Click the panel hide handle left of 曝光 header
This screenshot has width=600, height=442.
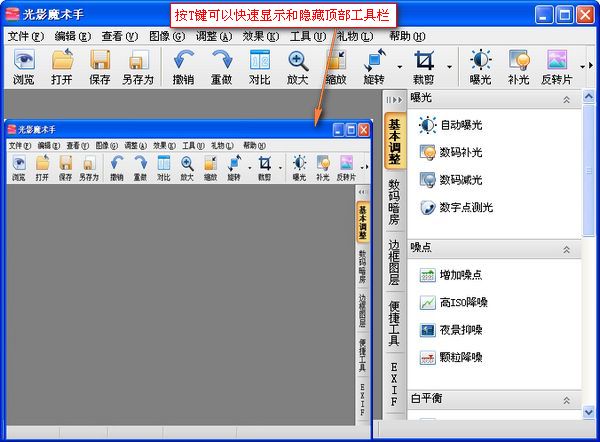coord(394,100)
